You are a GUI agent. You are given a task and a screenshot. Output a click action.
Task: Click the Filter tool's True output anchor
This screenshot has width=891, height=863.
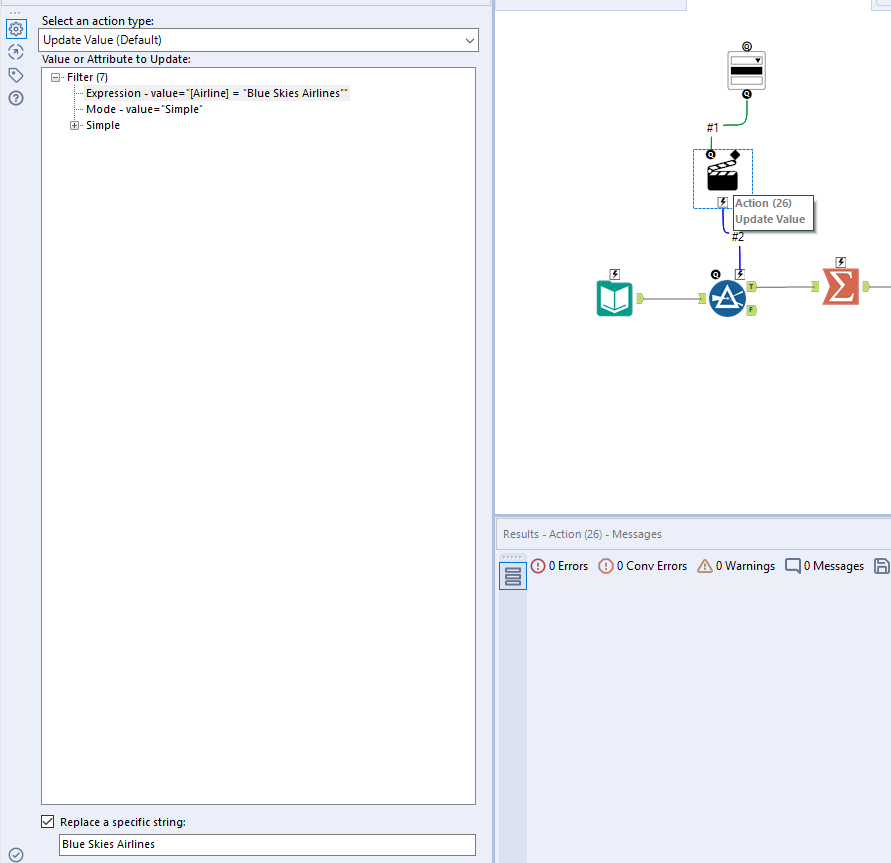pos(752,286)
